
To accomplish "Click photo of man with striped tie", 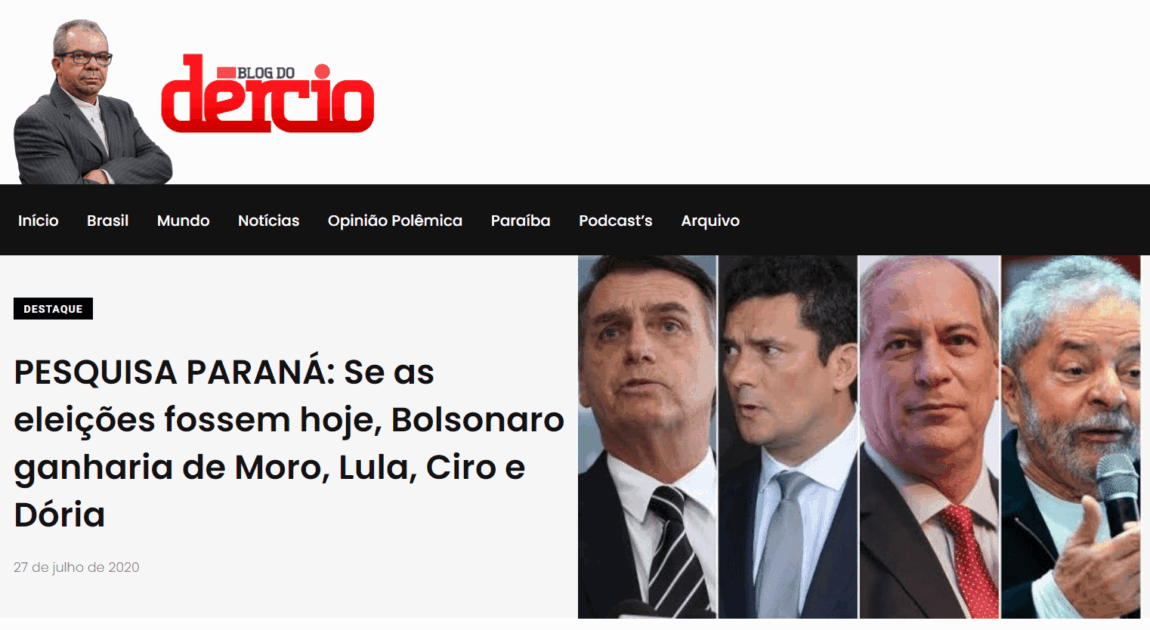I will tap(647, 436).
